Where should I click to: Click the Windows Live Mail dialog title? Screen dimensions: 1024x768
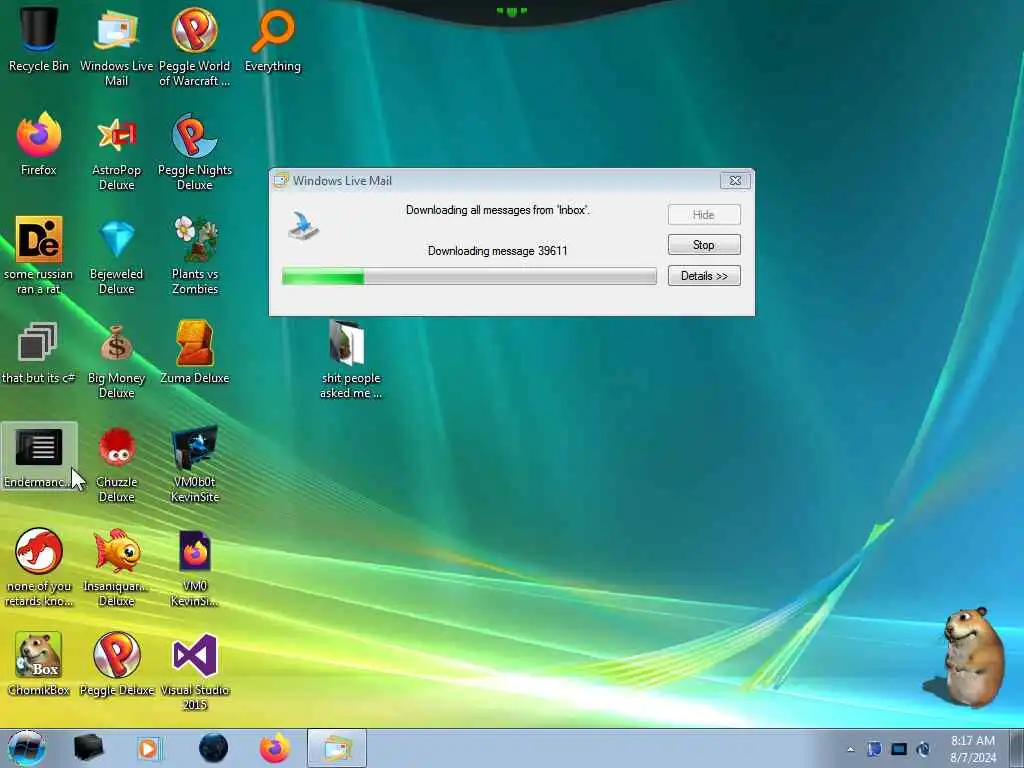click(x=342, y=181)
